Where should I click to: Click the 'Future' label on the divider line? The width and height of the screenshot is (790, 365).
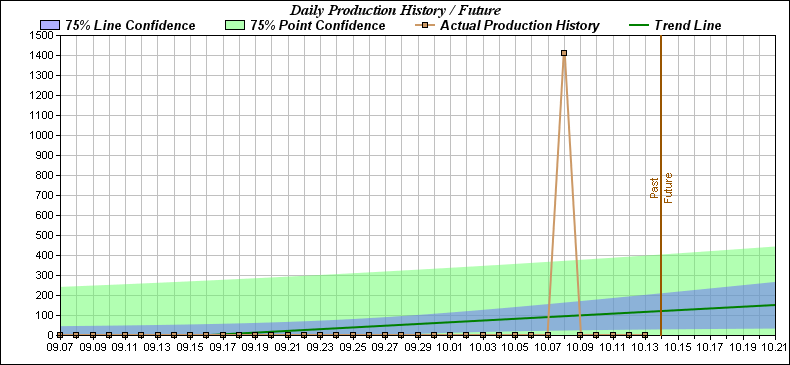pos(668,188)
